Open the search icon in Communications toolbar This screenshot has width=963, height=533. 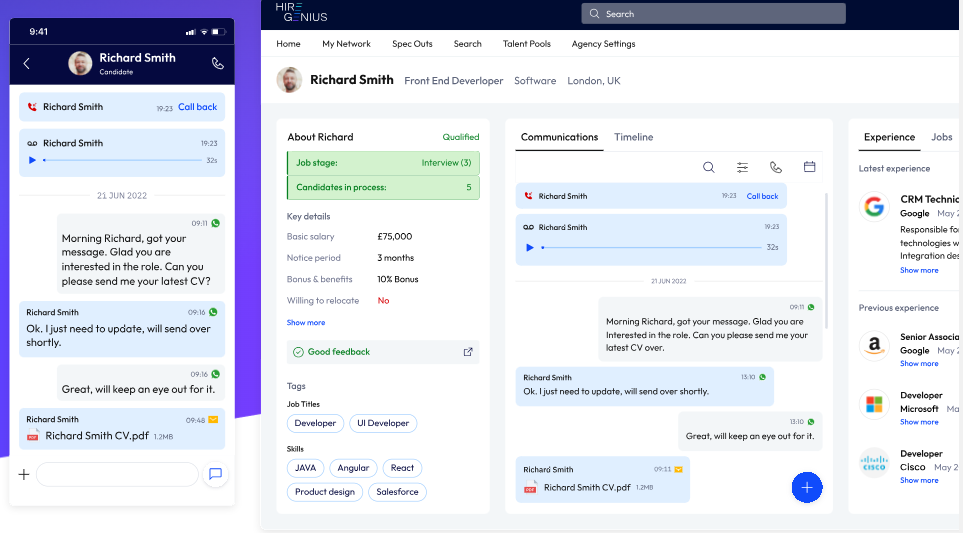[708, 167]
